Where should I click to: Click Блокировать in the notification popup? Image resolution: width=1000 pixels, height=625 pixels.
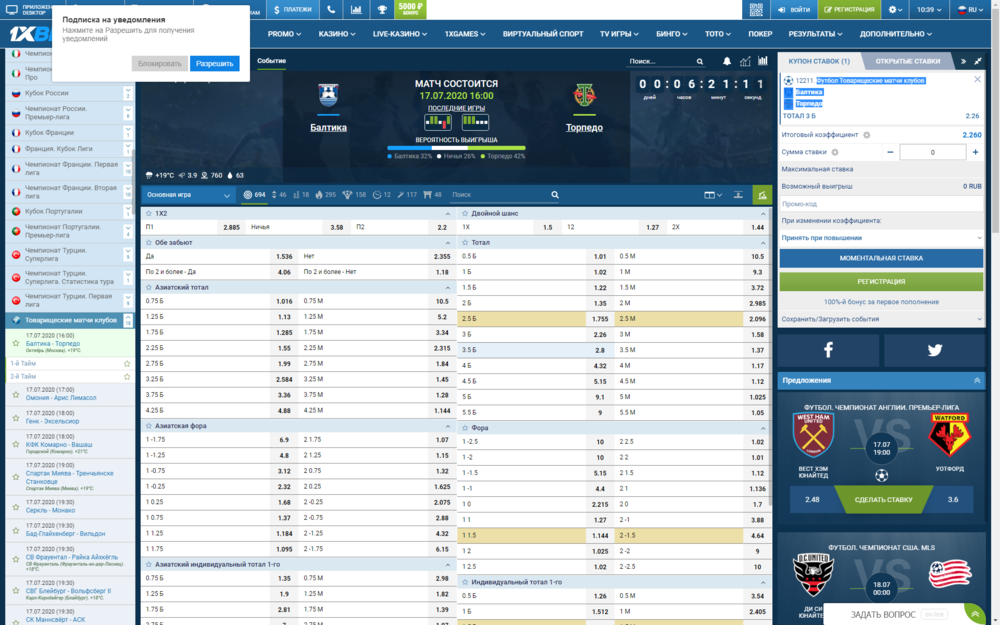tap(159, 64)
